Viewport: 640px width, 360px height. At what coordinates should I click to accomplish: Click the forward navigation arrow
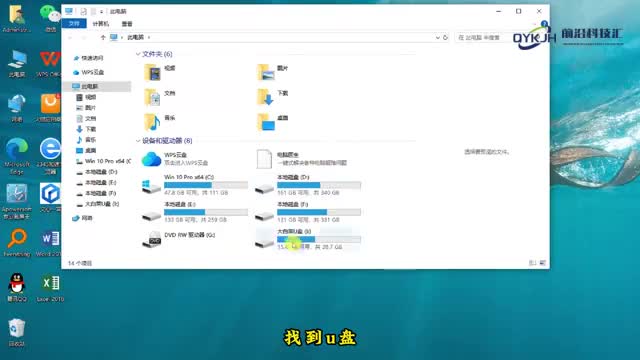(x=84, y=38)
